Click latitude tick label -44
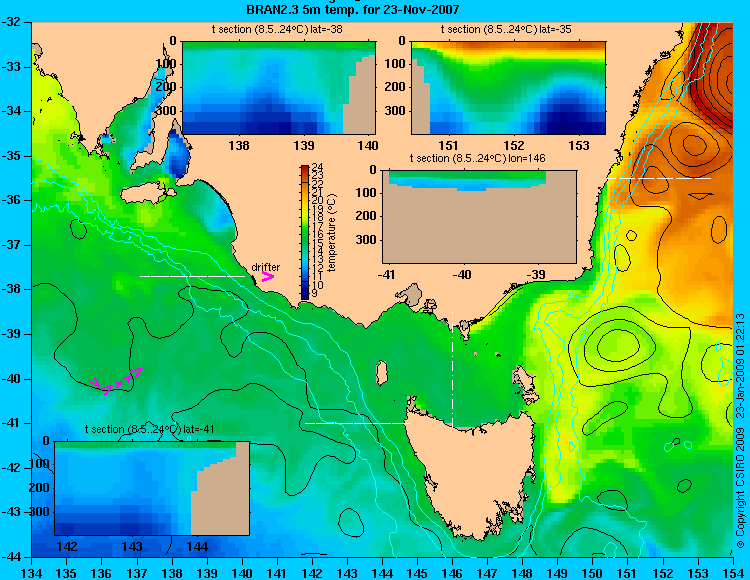This screenshot has height=580, width=750. [x=11, y=557]
